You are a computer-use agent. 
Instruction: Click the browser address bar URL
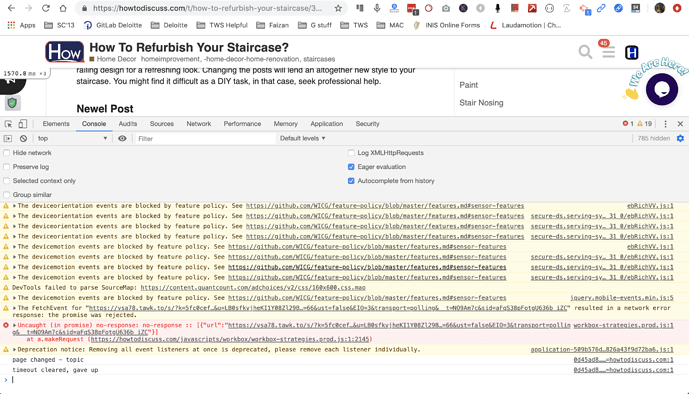(207, 8)
